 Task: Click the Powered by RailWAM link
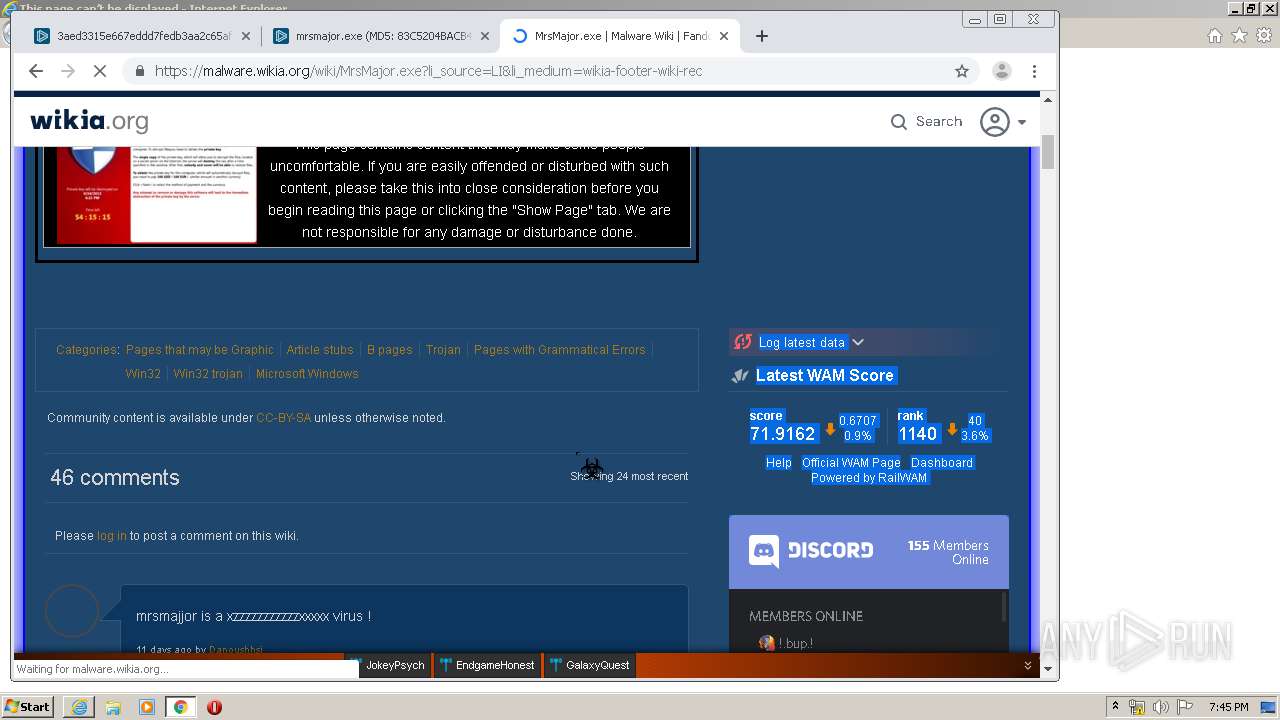(x=869, y=478)
